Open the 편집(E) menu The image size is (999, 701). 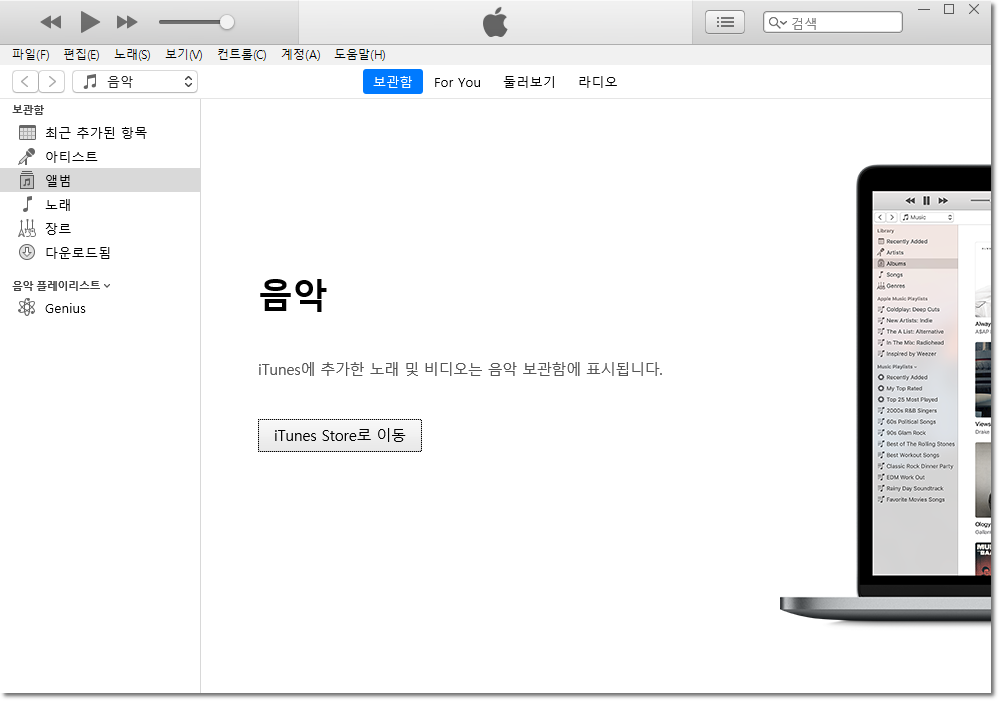[81, 55]
